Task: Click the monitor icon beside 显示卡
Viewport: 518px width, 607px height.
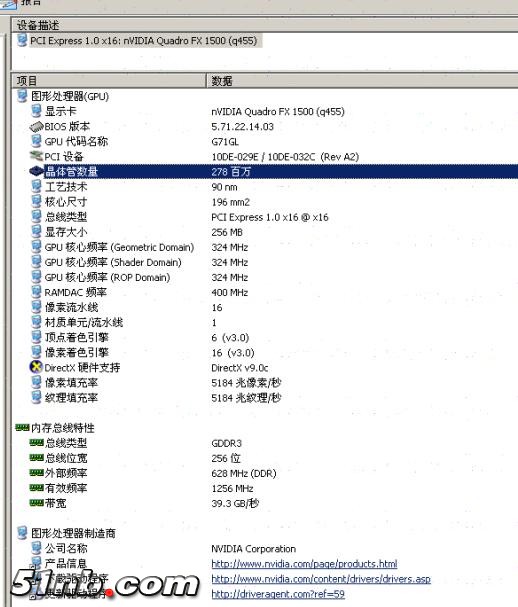Action: 36,111
